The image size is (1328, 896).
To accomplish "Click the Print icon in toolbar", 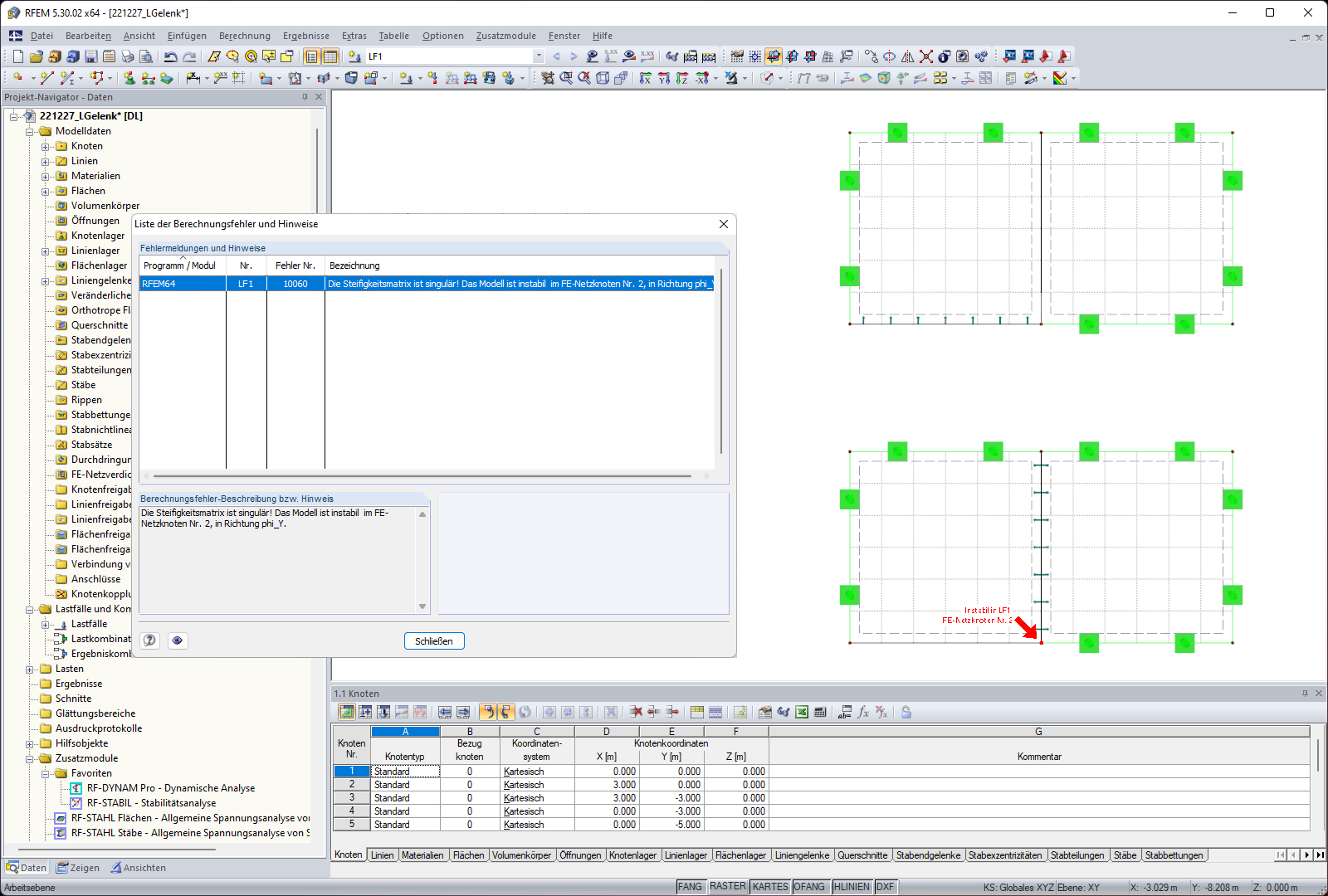I will coord(128,56).
